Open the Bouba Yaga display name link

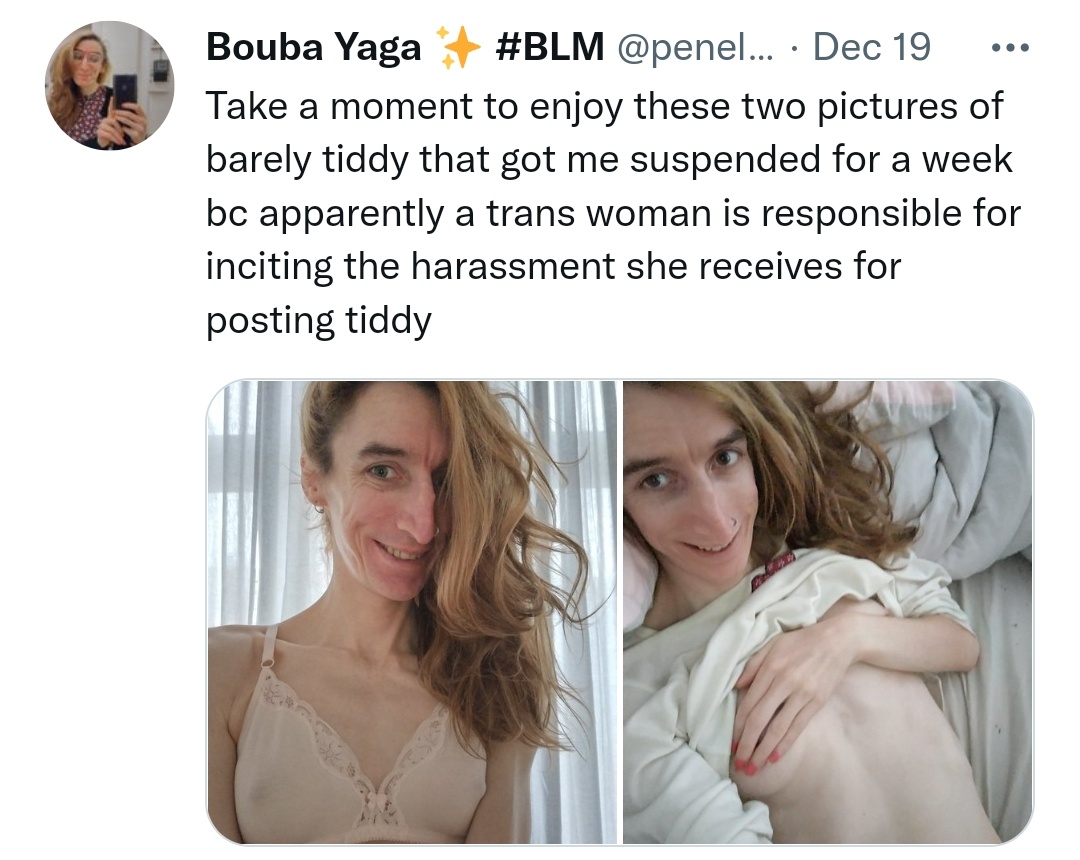point(313,48)
